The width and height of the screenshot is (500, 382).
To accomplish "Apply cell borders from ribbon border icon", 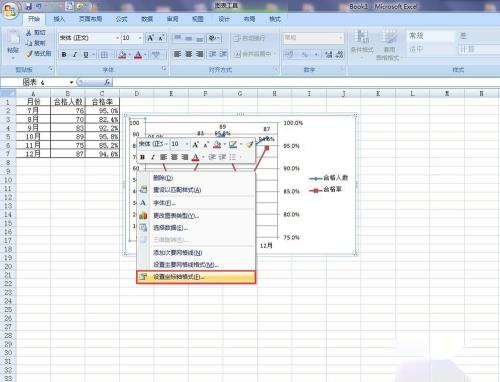I will (104, 54).
